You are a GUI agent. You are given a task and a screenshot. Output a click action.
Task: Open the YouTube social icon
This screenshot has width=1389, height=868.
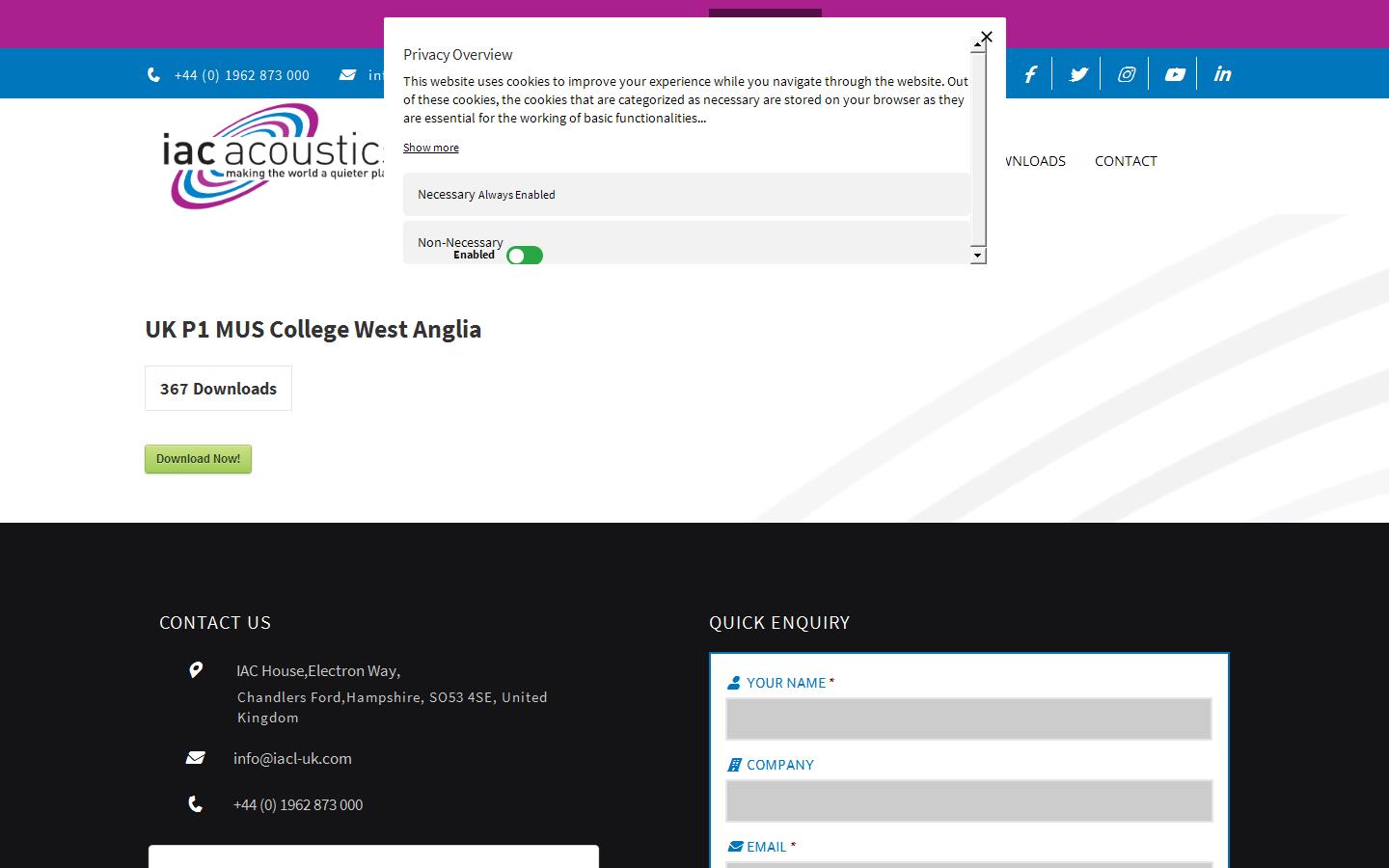1174,74
